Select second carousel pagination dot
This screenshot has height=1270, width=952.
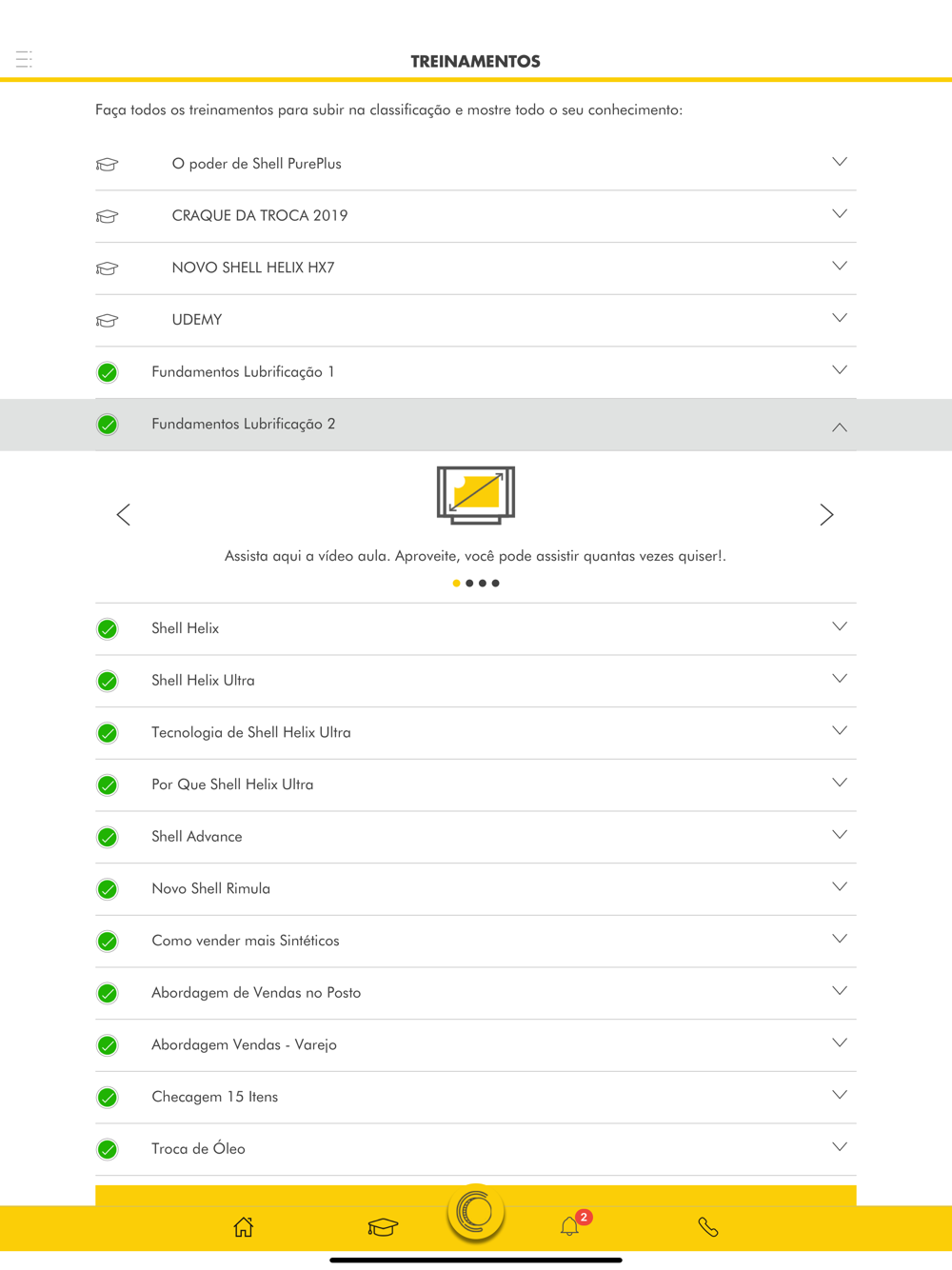point(469,583)
